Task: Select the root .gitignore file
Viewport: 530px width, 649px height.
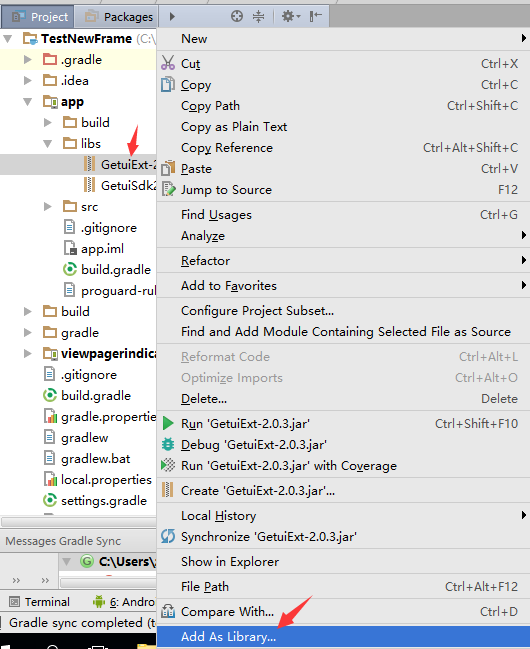Action: point(78,374)
